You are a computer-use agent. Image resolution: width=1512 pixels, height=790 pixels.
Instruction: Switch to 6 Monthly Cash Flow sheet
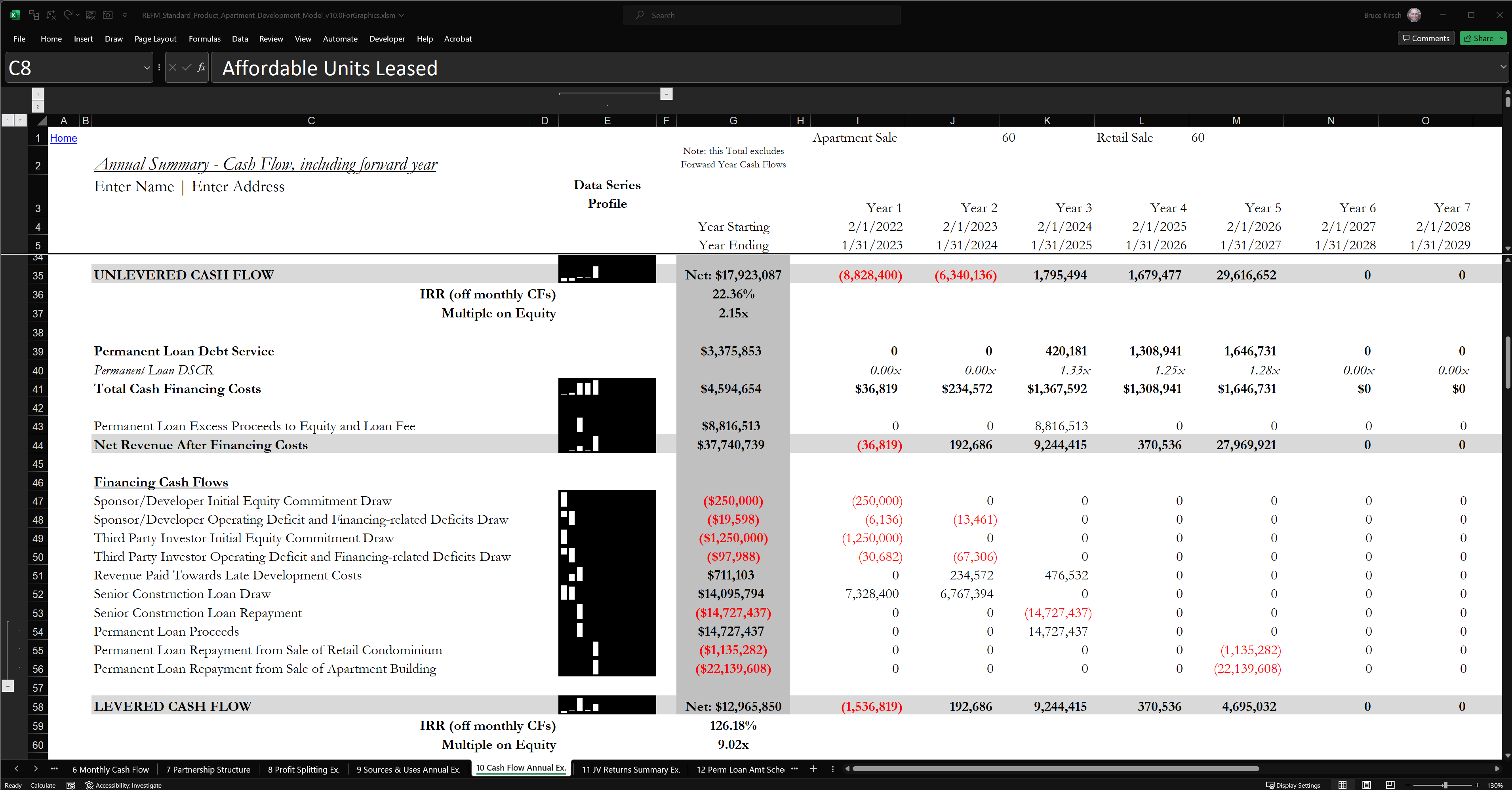click(x=110, y=769)
